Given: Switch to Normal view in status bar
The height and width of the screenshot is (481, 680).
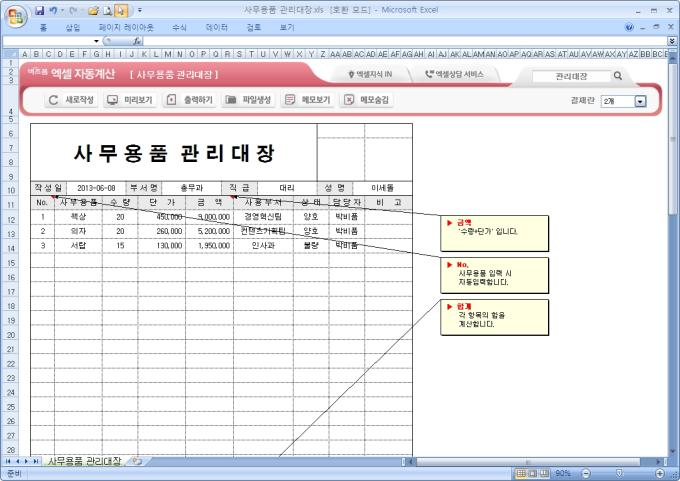Looking at the screenshot, I should pyautogui.click(x=521, y=473).
